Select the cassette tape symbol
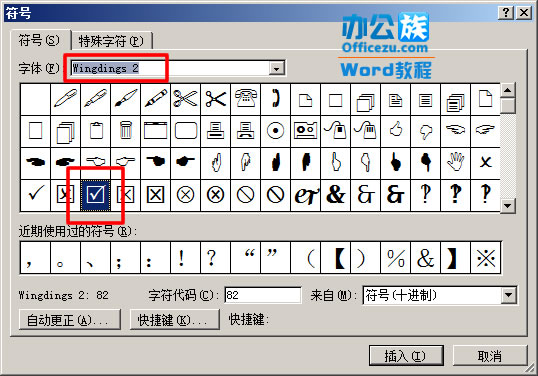This screenshot has width=538, height=376. (x=305, y=131)
